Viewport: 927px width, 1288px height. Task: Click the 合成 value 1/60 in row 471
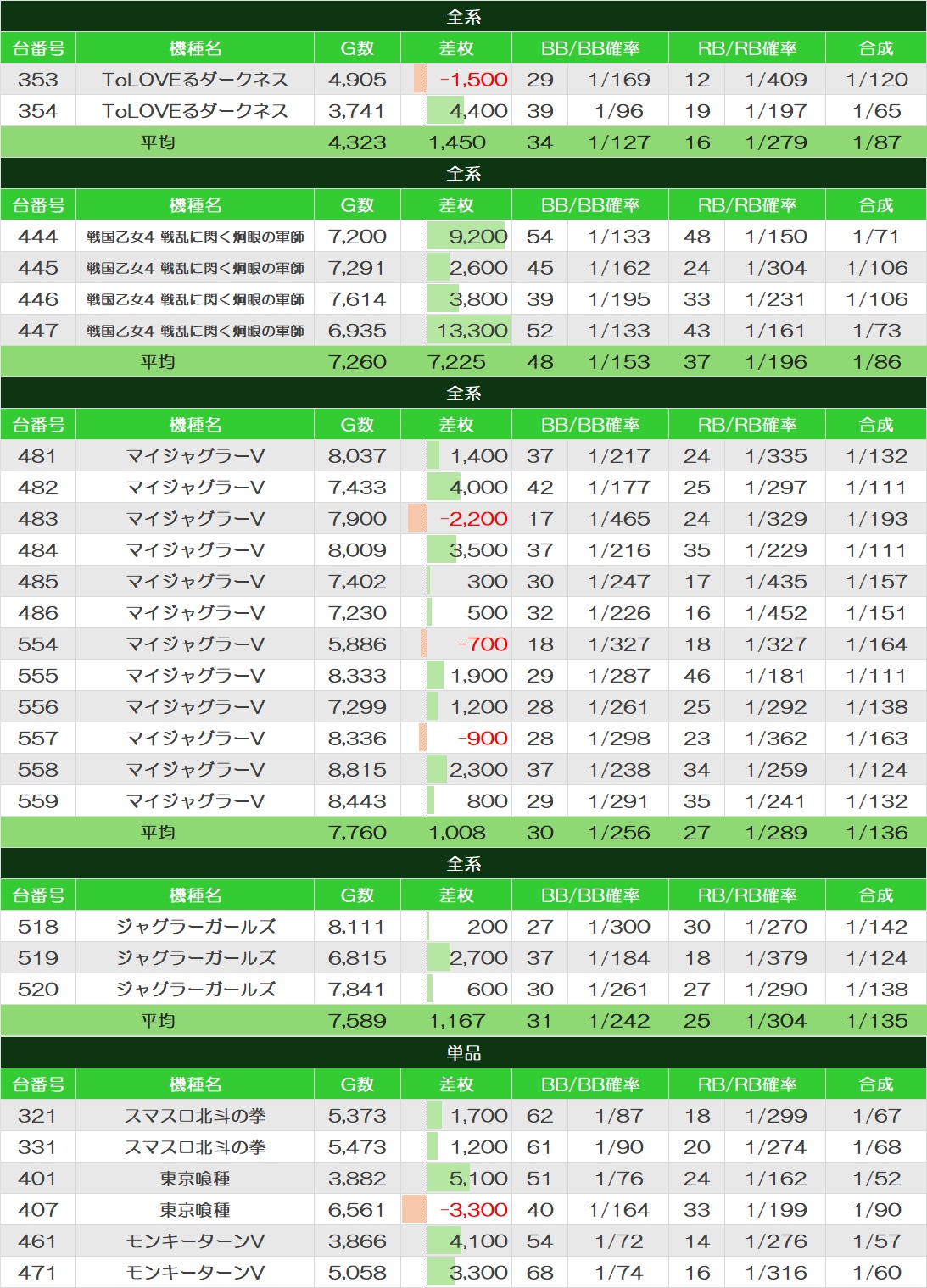coord(877,1273)
